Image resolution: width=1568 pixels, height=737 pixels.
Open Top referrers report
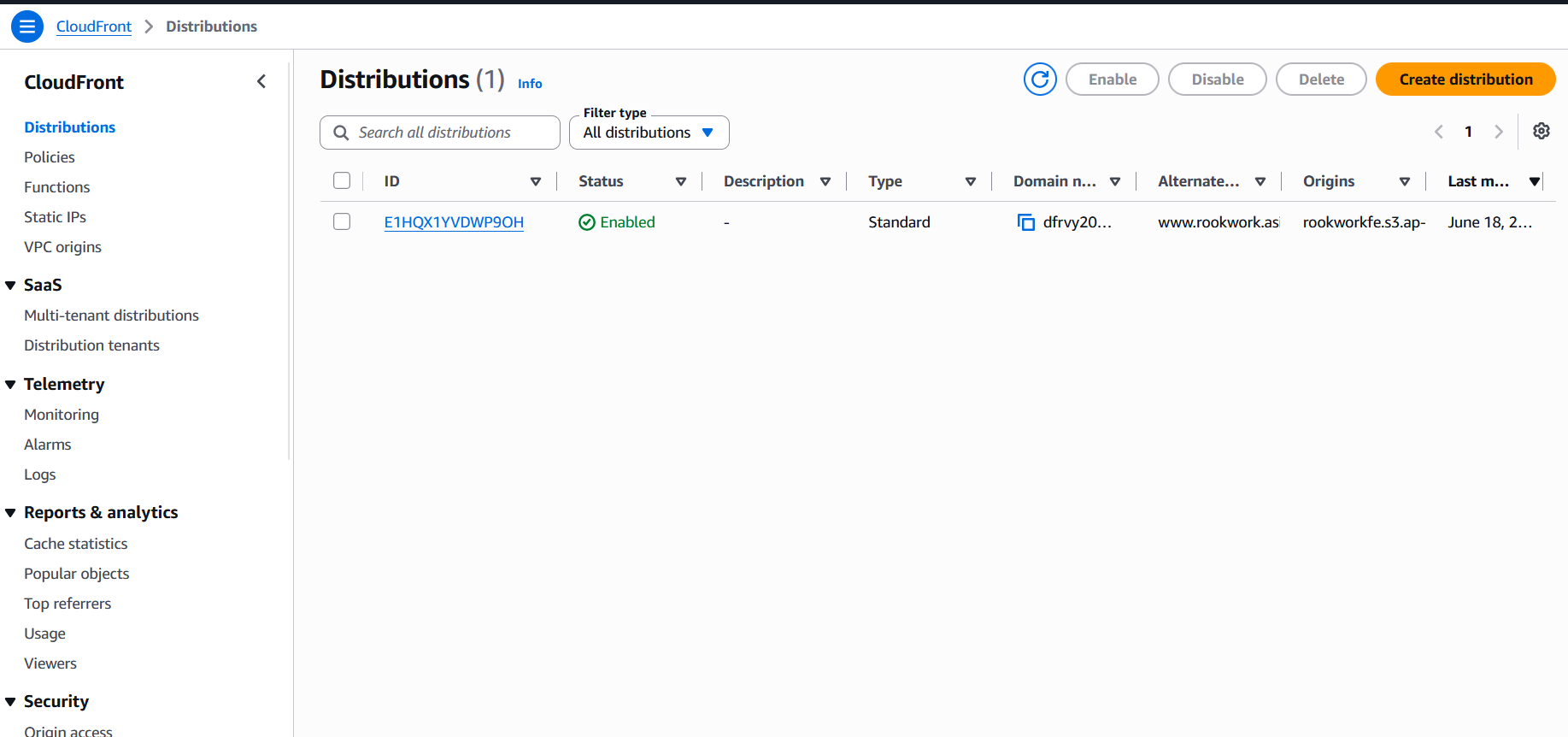[x=68, y=604]
